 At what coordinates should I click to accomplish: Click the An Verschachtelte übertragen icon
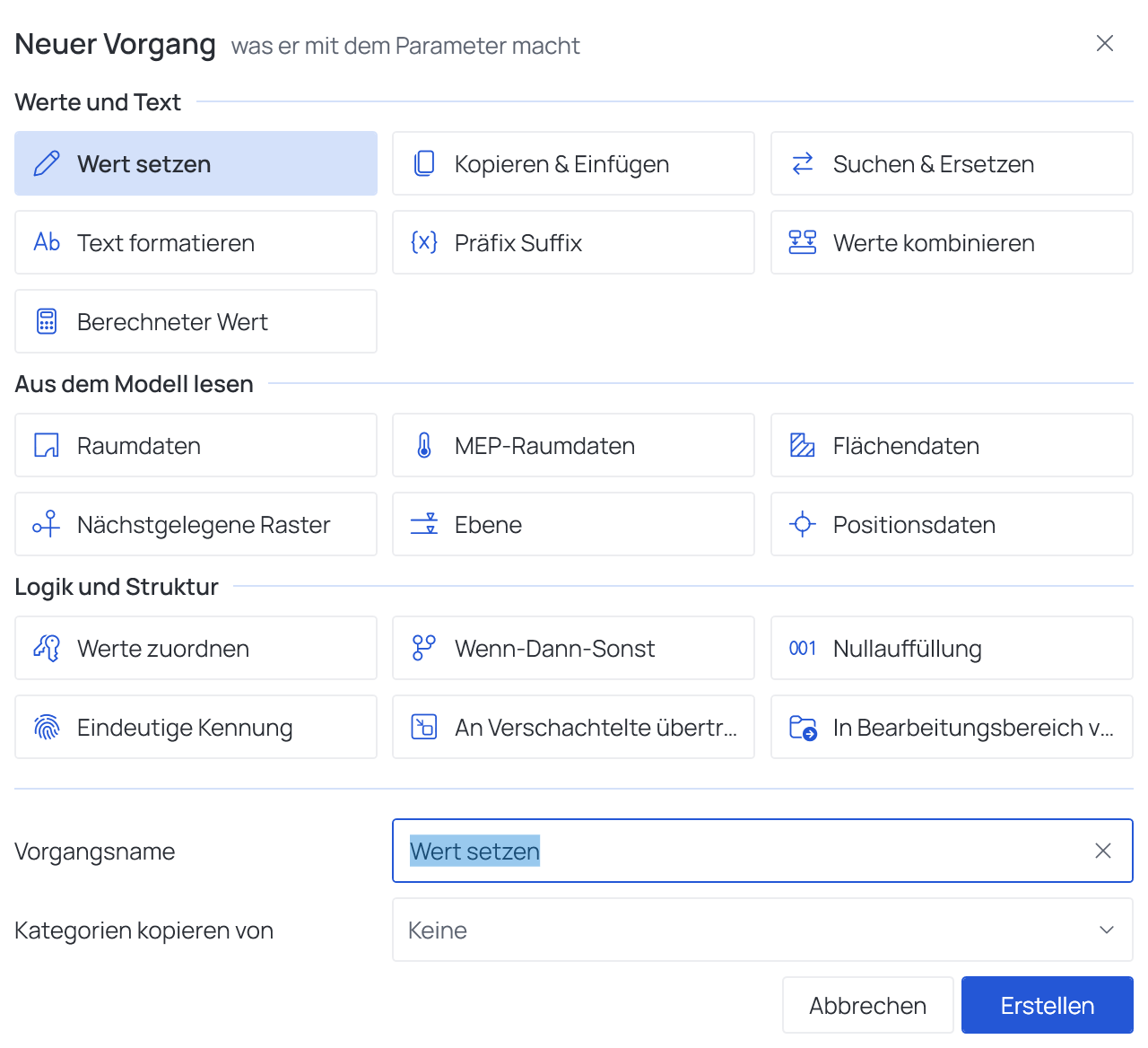click(424, 727)
